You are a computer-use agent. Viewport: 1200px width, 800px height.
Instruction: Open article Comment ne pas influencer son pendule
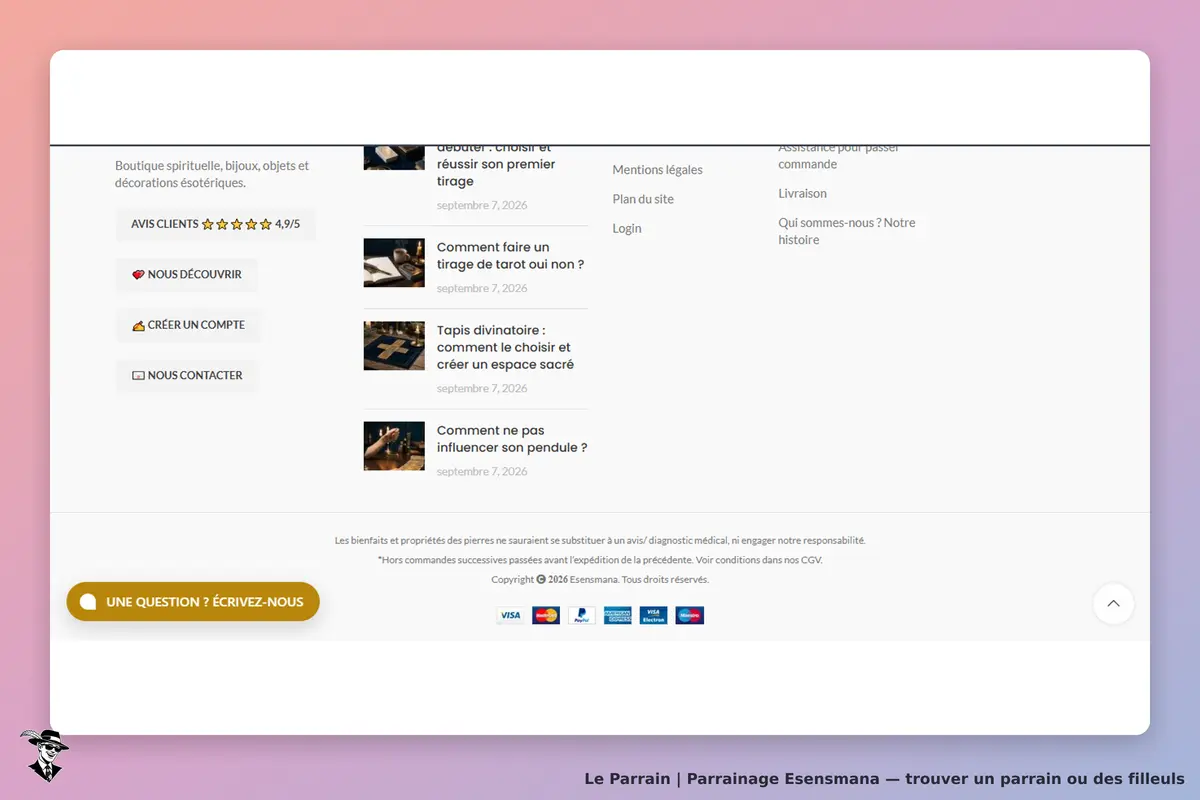point(512,439)
